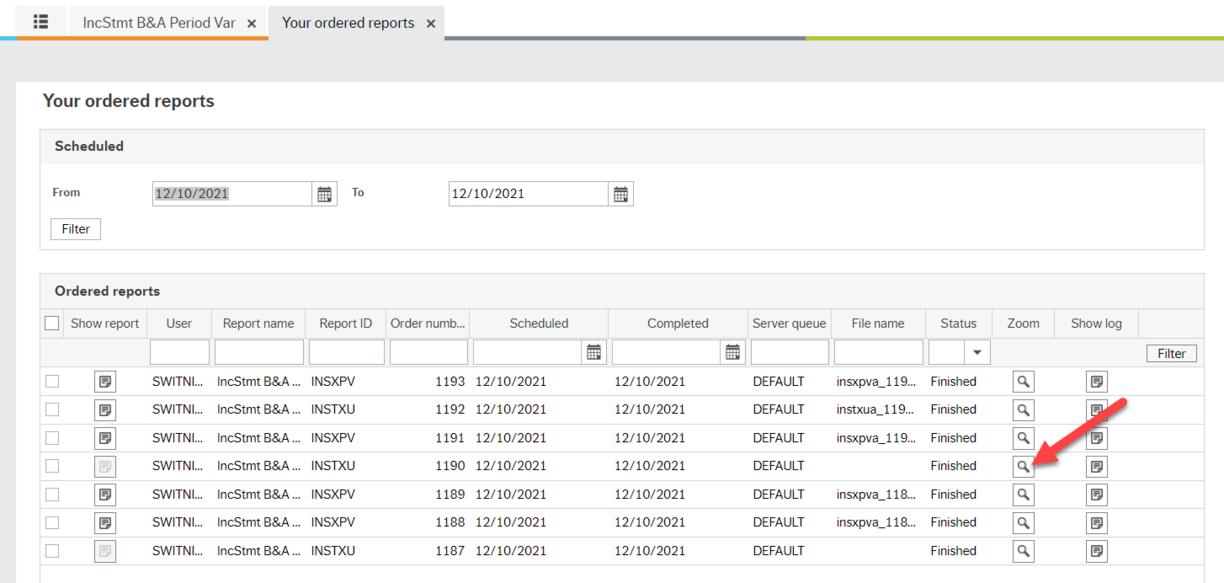The height and width of the screenshot is (583, 1224).
Task: Click inside the User filter input field
Action: coord(179,352)
